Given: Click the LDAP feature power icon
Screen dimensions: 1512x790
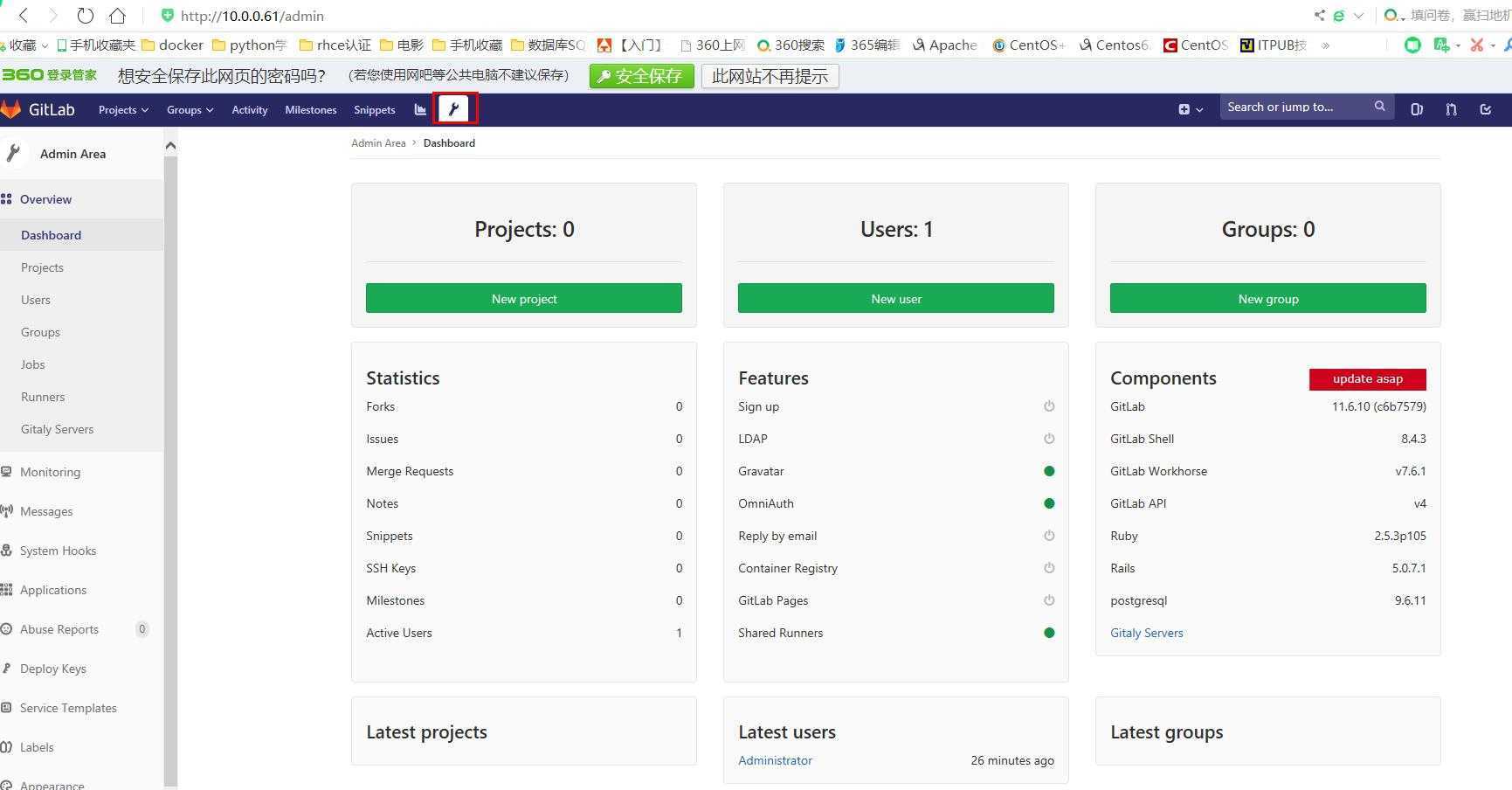Looking at the screenshot, I should (1049, 439).
